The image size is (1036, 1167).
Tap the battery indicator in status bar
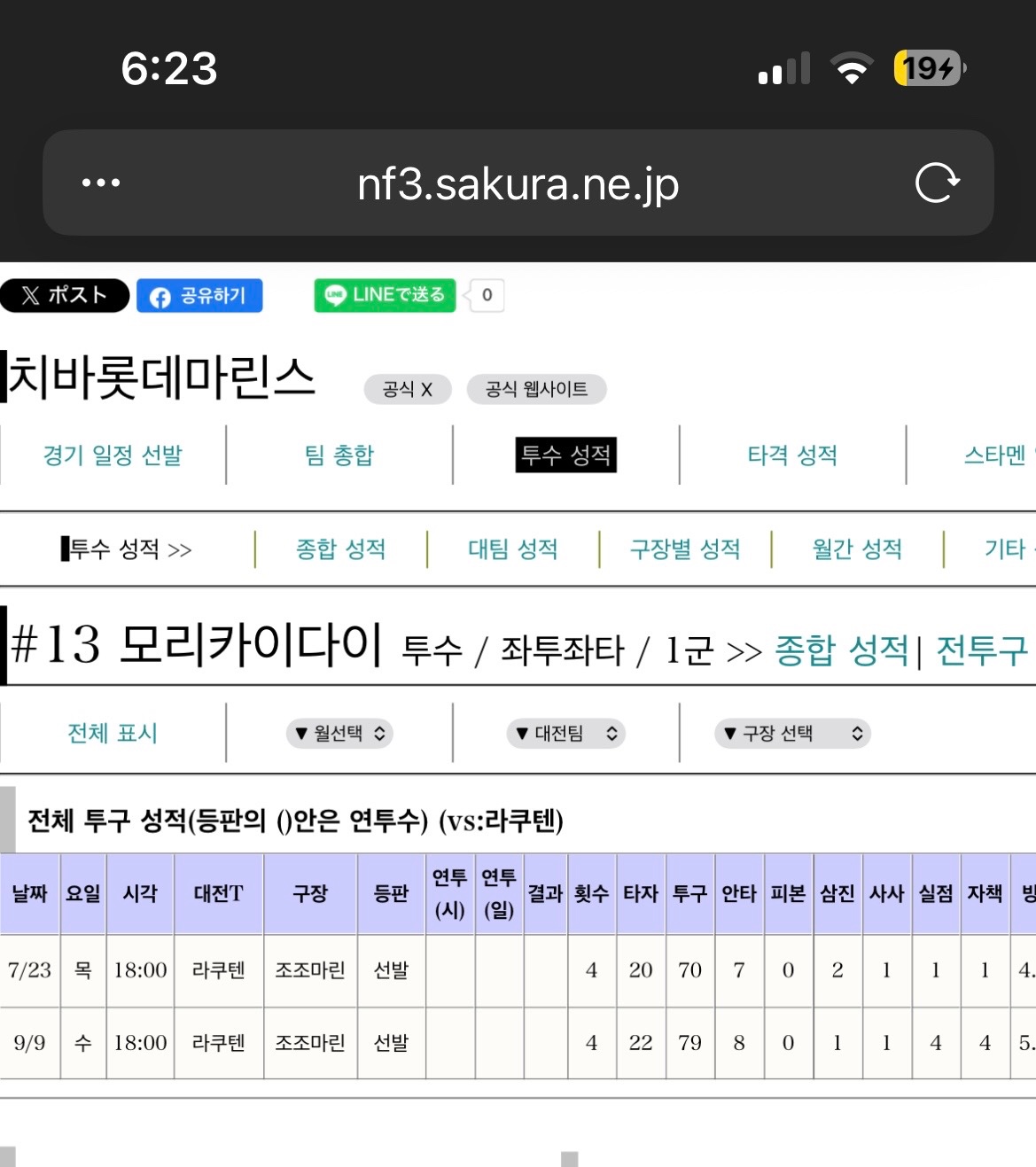pos(930,68)
